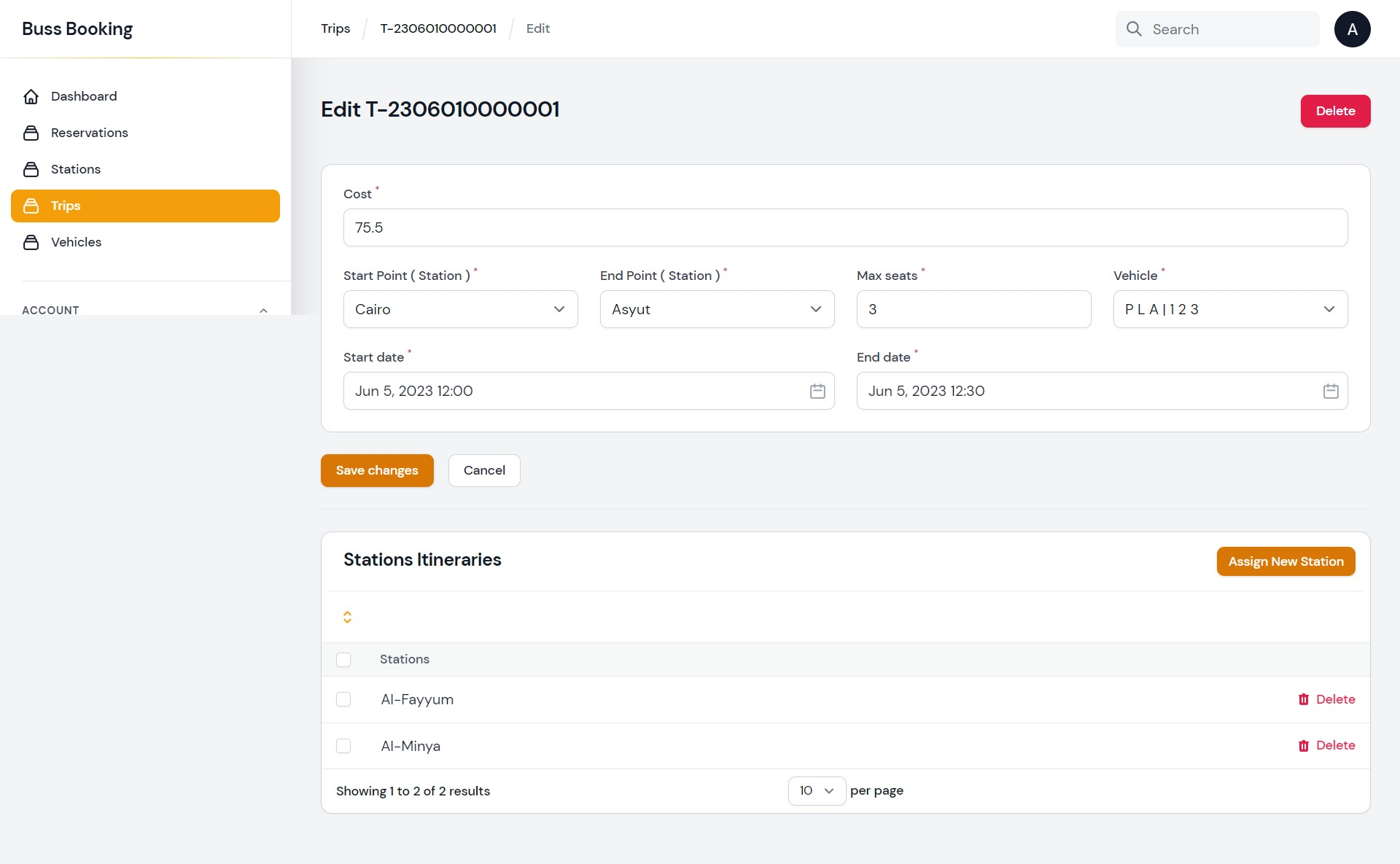This screenshot has height=864, width=1400.
Task: Click Assign New Station button
Action: tap(1286, 561)
